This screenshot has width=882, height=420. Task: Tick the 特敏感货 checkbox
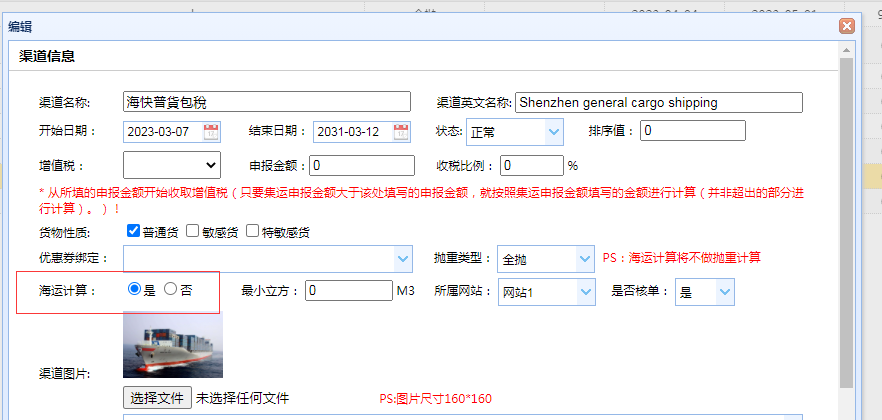click(253, 231)
